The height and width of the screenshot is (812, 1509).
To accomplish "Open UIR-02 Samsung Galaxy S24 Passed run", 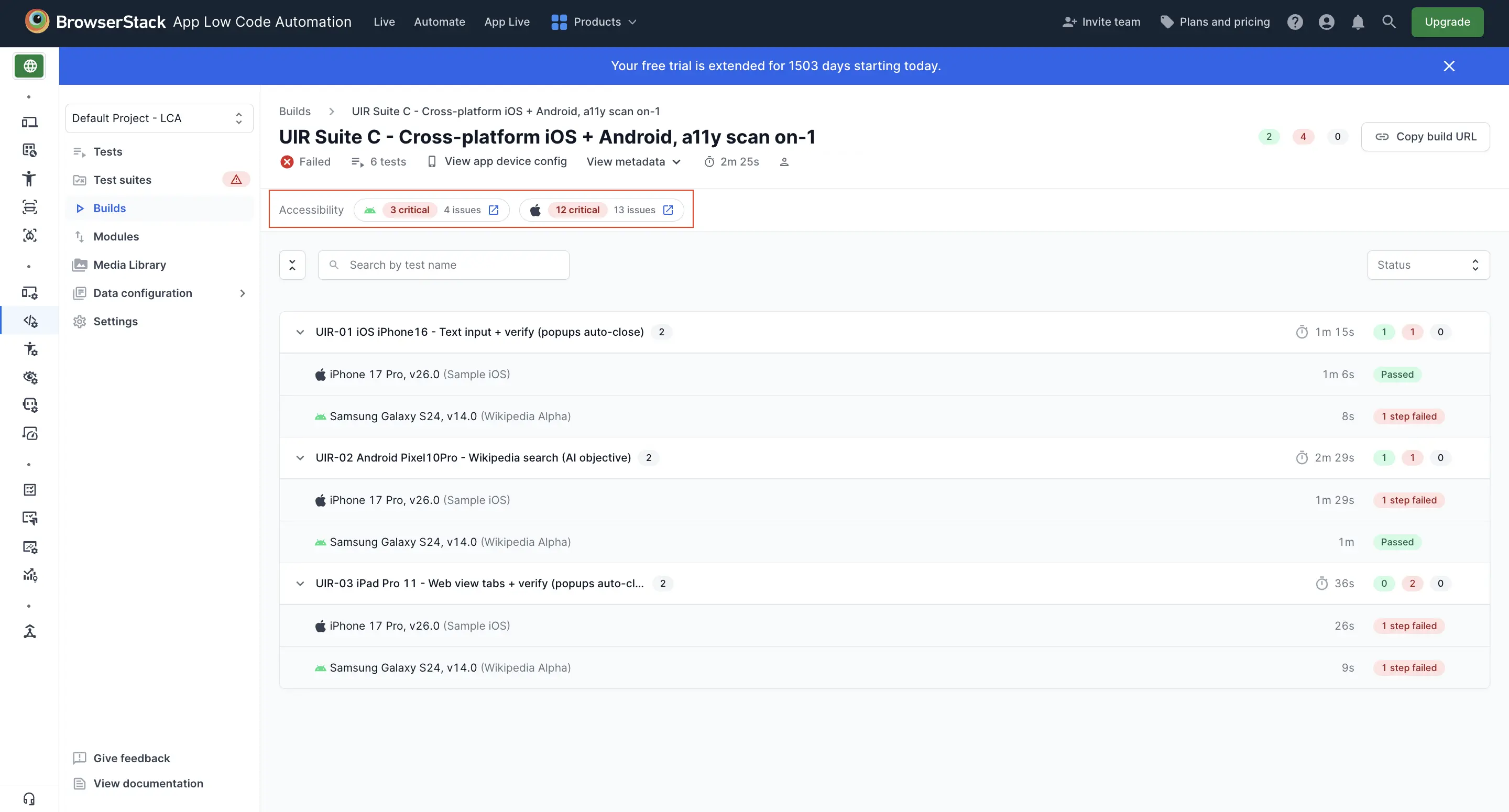I will [x=884, y=542].
